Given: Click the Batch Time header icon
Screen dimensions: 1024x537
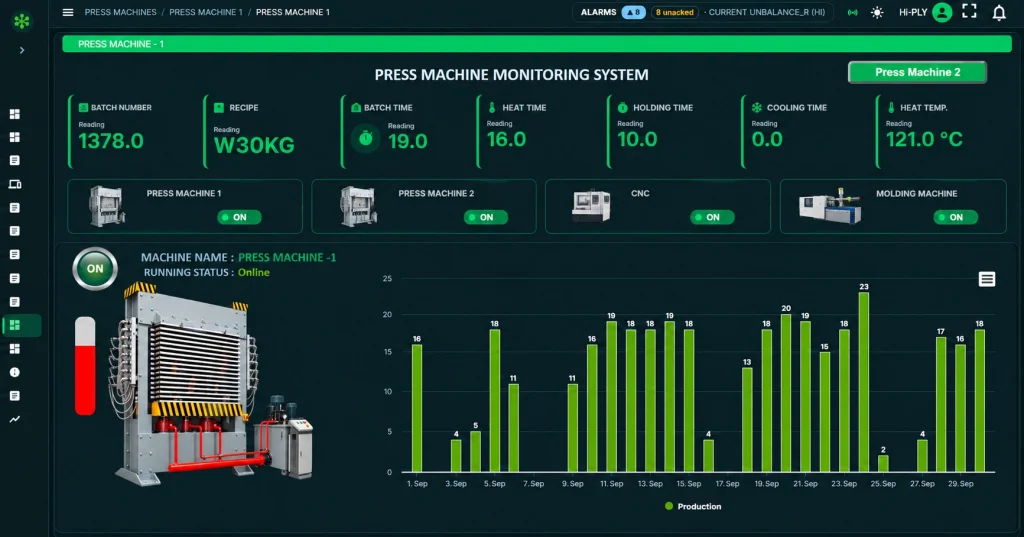Looking at the screenshot, I should coord(356,107).
